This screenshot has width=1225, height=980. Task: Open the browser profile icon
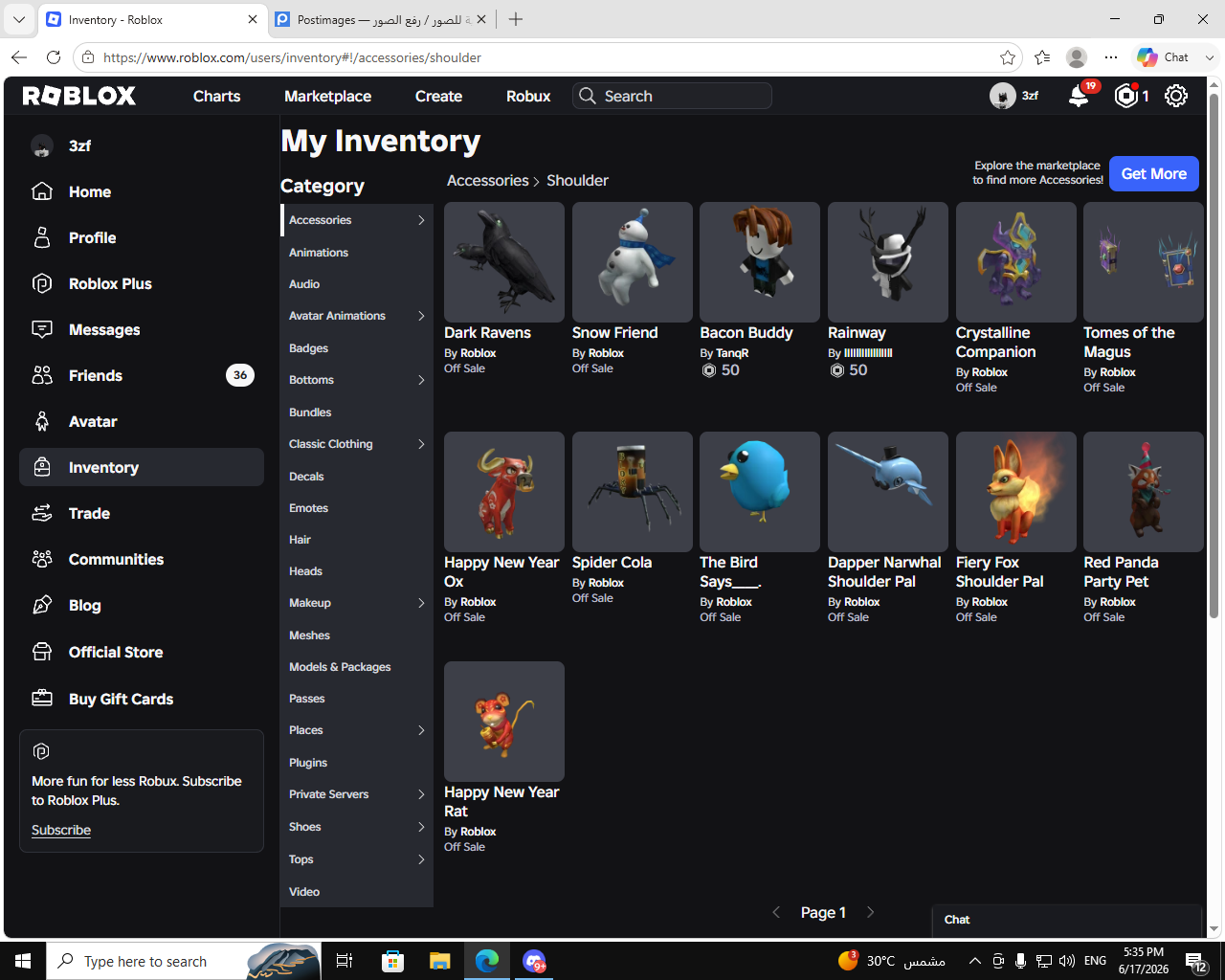tap(1077, 57)
